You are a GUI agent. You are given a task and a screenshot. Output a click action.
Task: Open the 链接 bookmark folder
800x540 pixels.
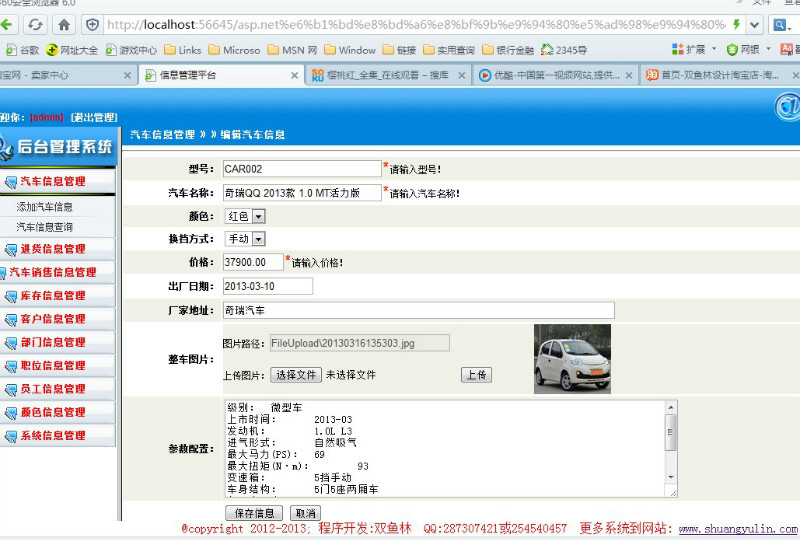point(399,50)
